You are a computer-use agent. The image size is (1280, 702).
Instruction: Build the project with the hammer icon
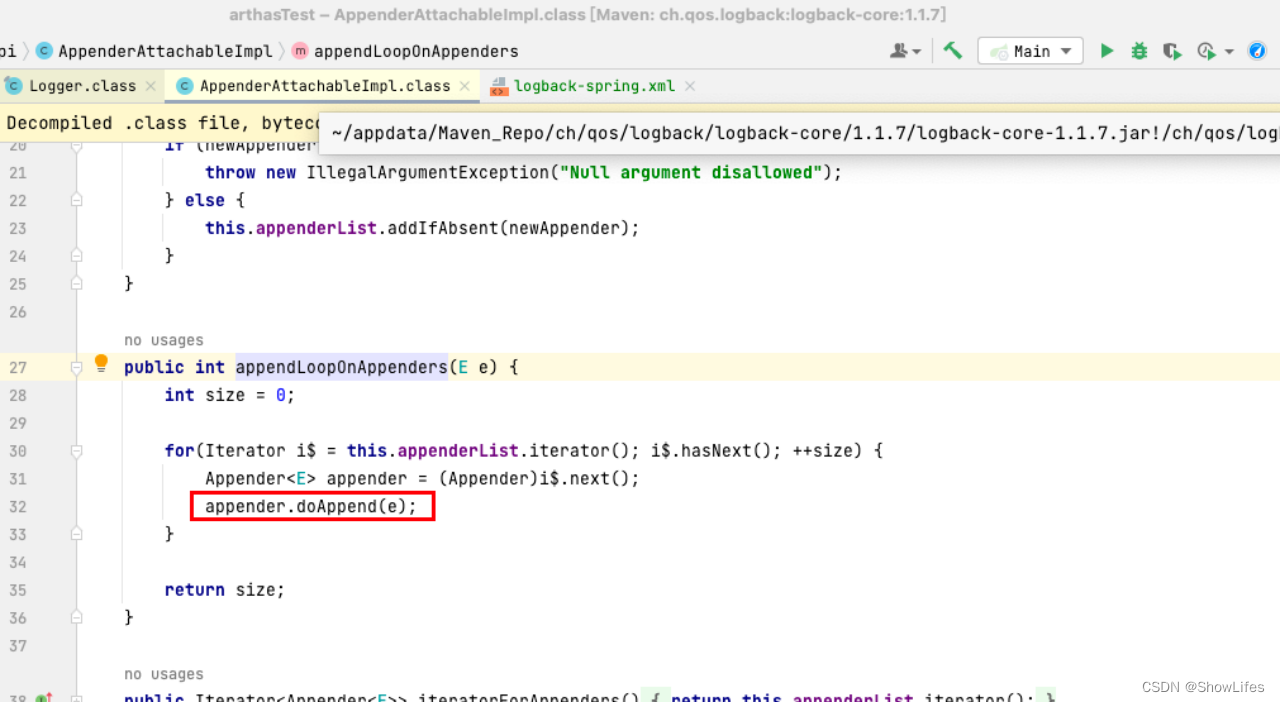coord(952,50)
